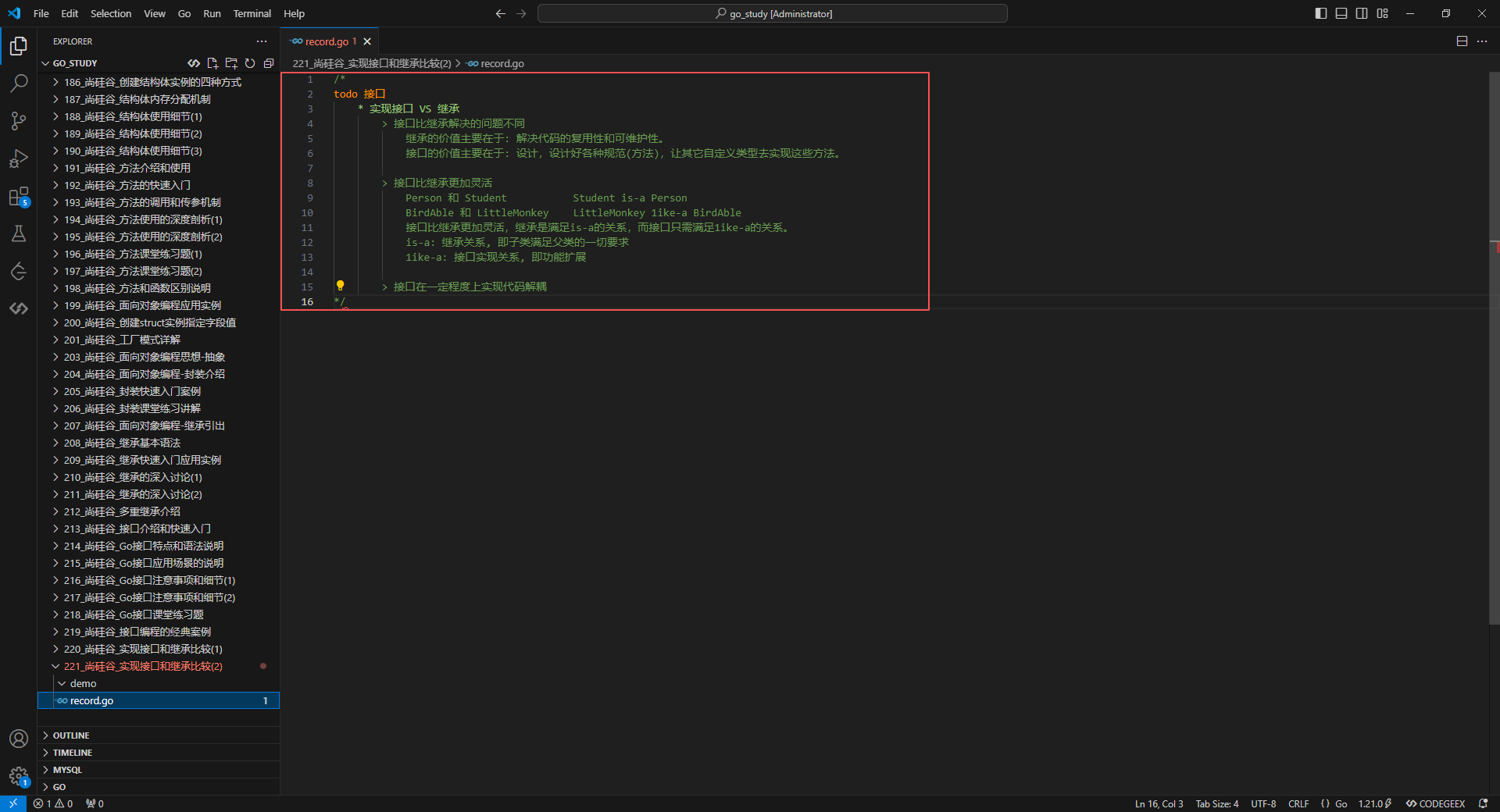
Task: Open the Edit menu
Action: pyautogui.click(x=70, y=13)
